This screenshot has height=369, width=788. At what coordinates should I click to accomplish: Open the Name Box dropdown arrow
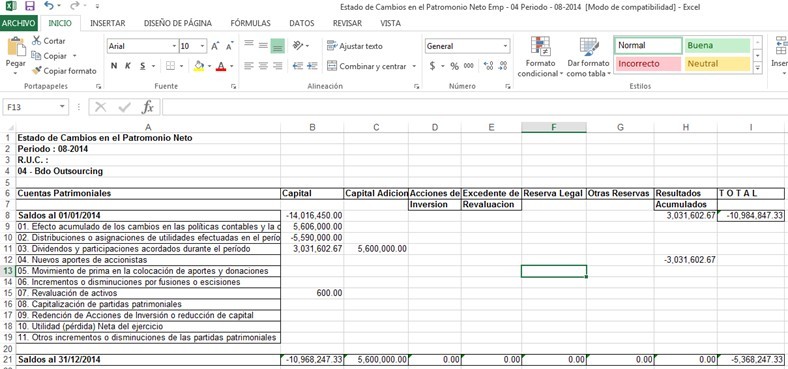[x=62, y=107]
